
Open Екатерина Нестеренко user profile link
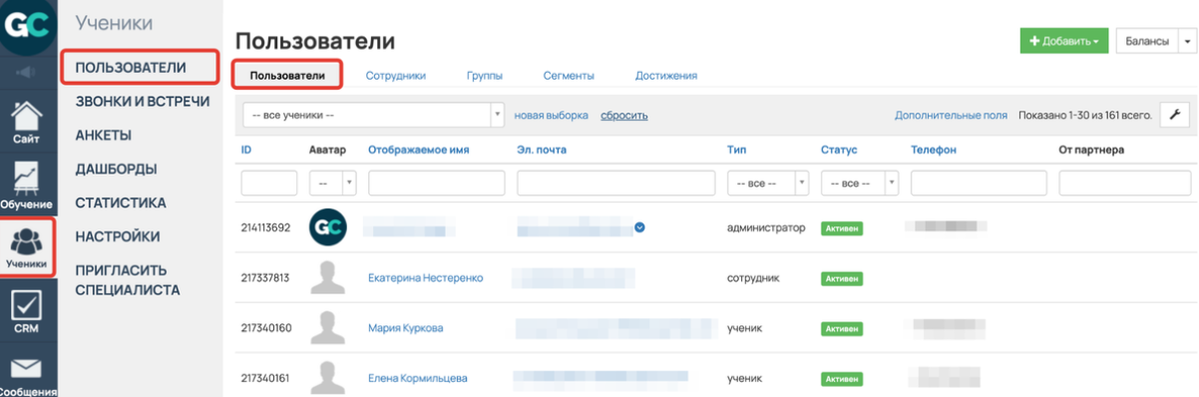(425, 278)
